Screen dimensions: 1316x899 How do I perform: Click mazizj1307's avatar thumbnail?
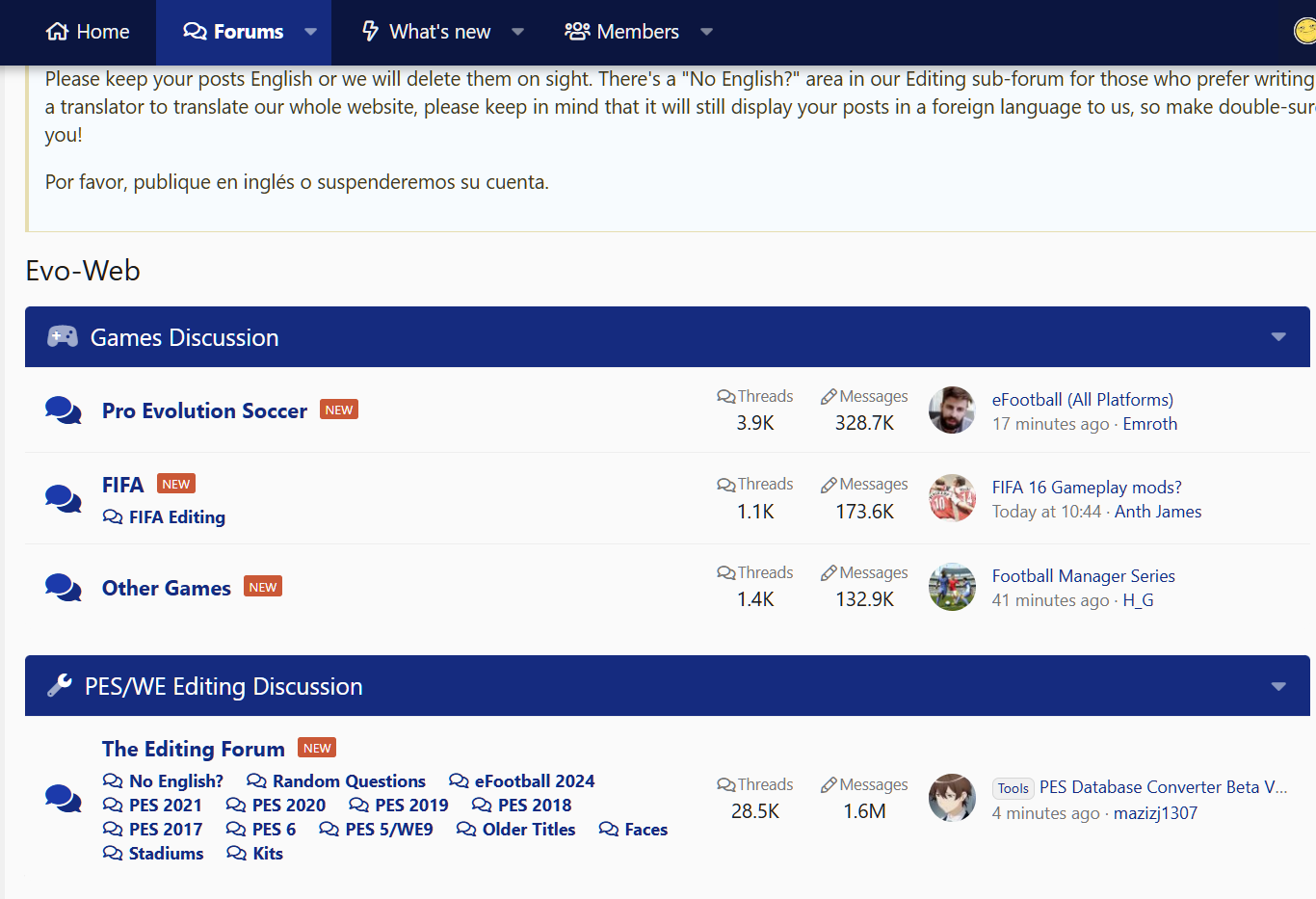pyautogui.click(x=952, y=798)
